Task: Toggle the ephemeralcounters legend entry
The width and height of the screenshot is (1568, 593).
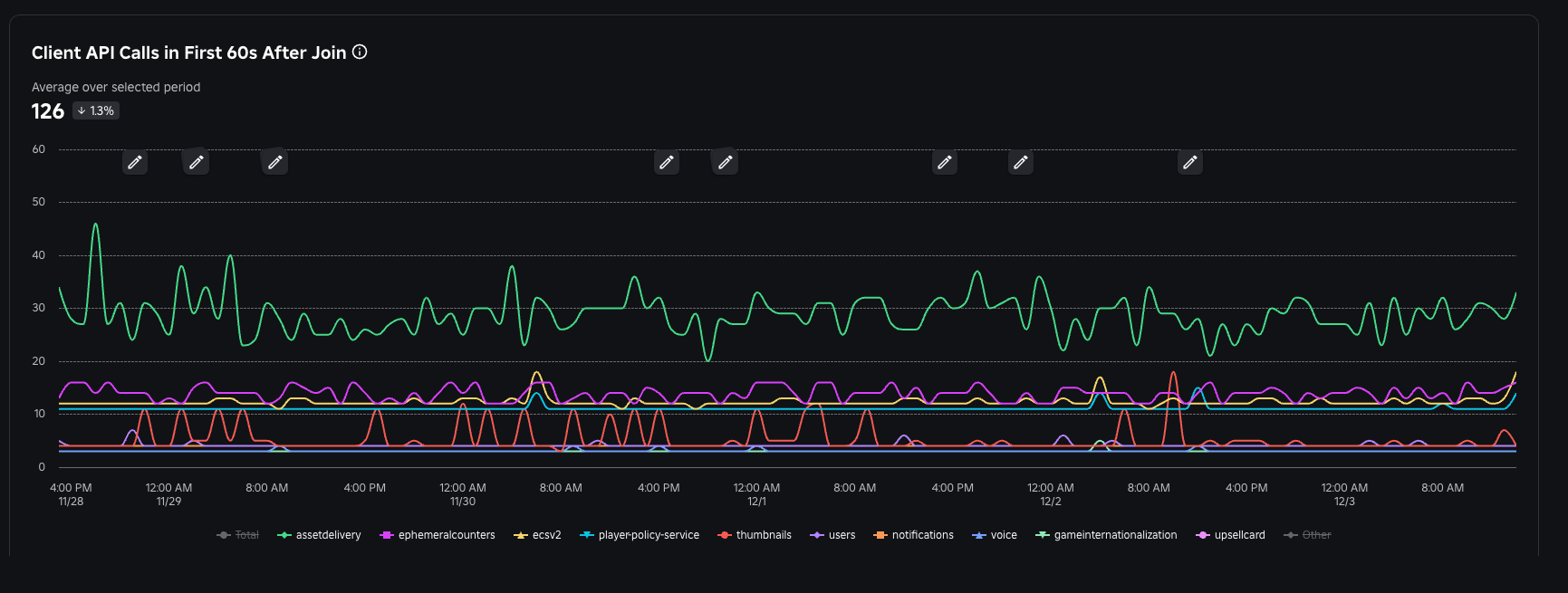Action: (x=438, y=535)
